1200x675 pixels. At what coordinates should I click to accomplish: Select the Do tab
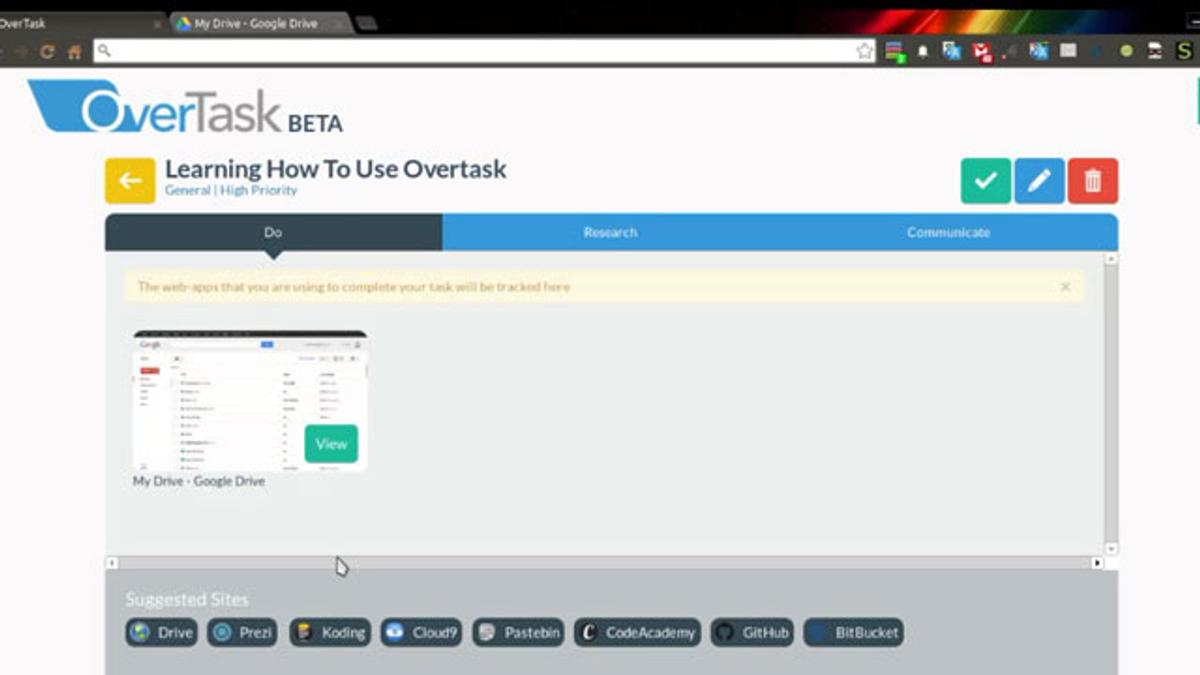[x=273, y=232]
